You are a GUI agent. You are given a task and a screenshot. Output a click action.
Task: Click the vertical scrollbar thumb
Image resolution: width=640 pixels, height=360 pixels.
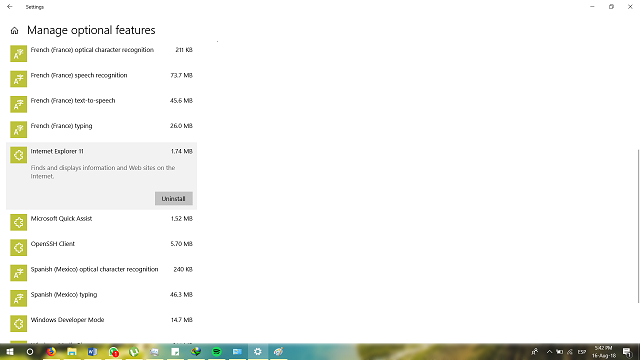click(x=638, y=227)
